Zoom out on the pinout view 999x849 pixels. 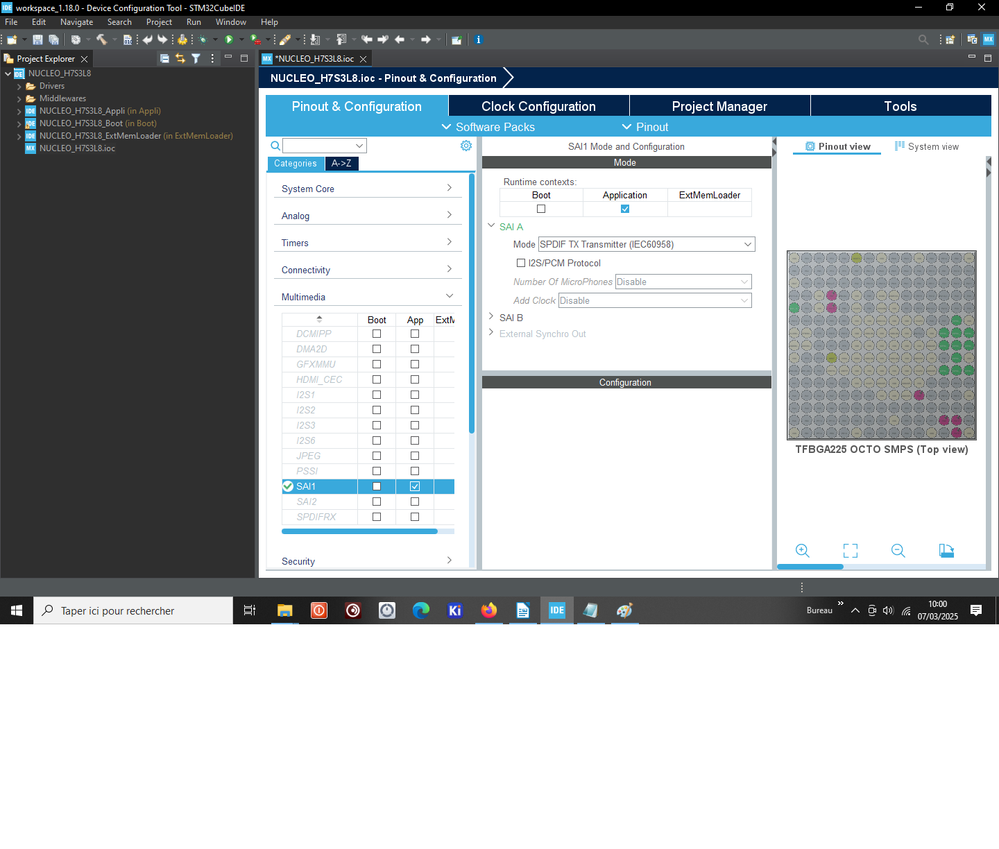click(x=898, y=551)
